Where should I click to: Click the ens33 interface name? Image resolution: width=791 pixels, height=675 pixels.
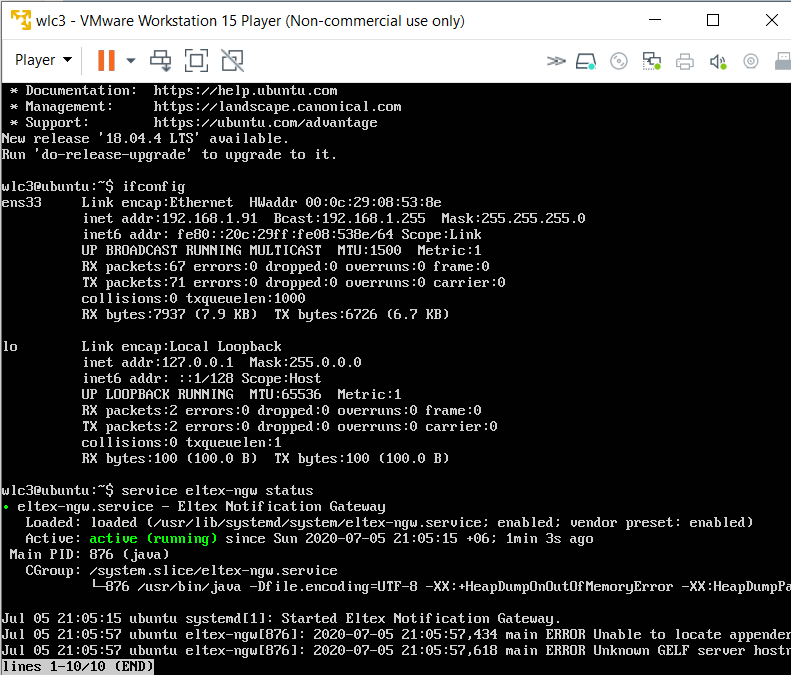tap(21, 203)
